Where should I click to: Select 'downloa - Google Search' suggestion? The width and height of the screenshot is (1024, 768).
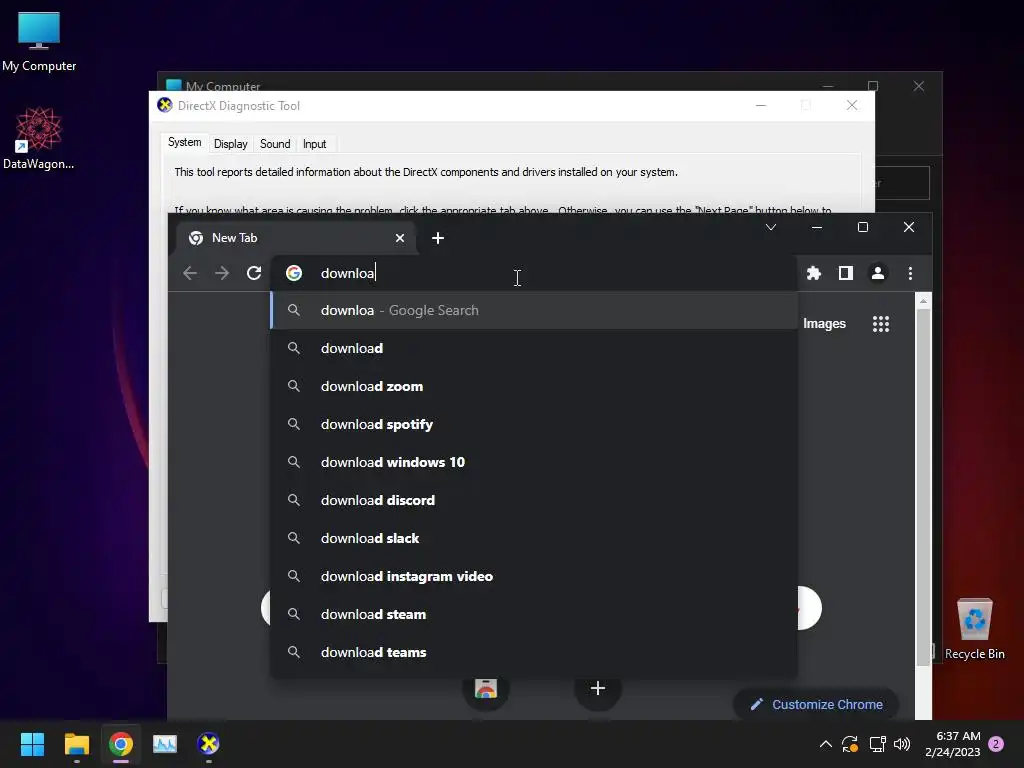click(534, 310)
